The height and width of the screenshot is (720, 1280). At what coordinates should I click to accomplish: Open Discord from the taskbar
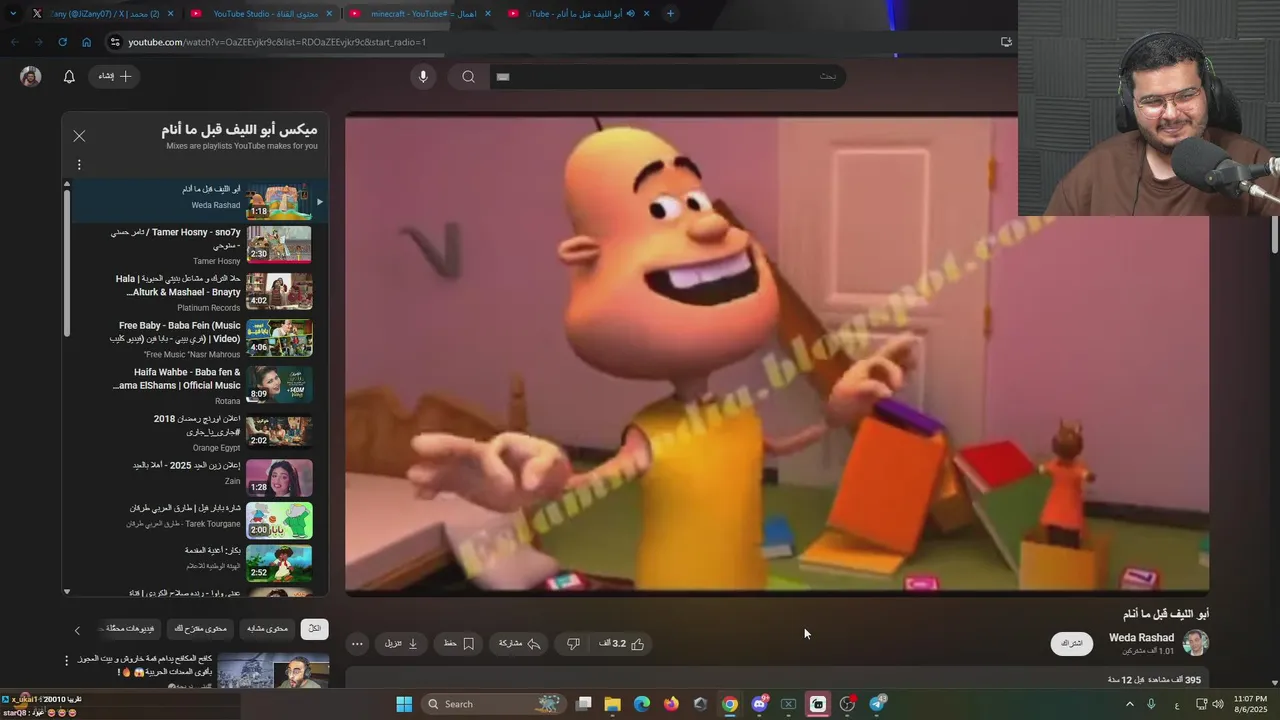click(759, 704)
